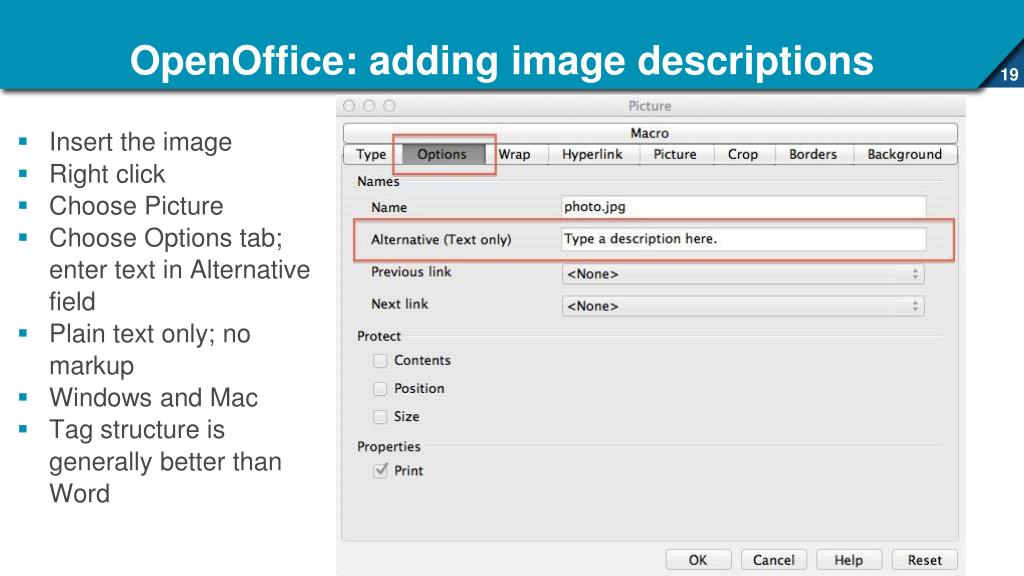Go to the Hyperlink tab
The width and height of the screenshot is (1024, 576).
point(592,155)
